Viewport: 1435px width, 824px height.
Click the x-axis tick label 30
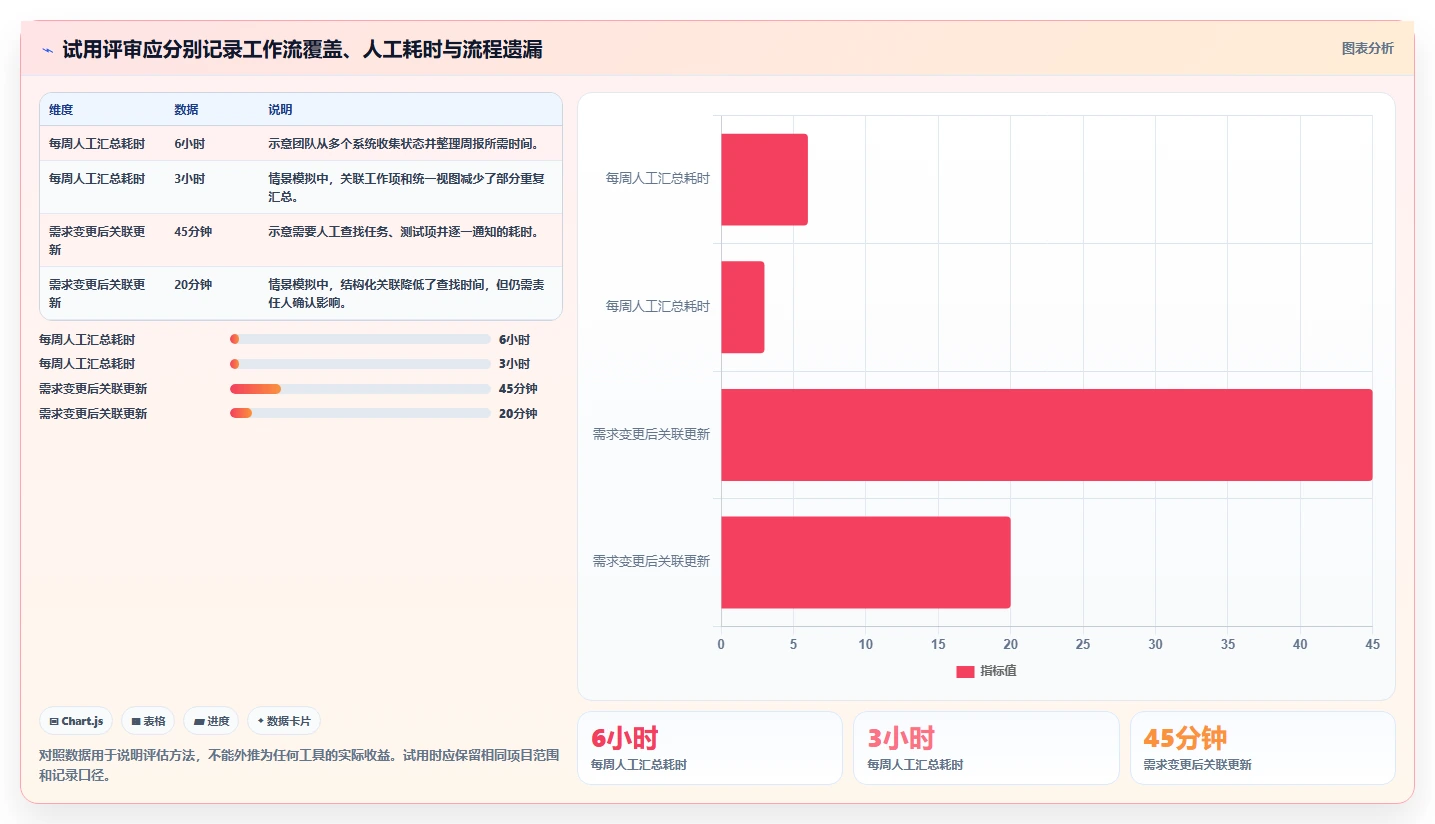tap(1155, 645)
